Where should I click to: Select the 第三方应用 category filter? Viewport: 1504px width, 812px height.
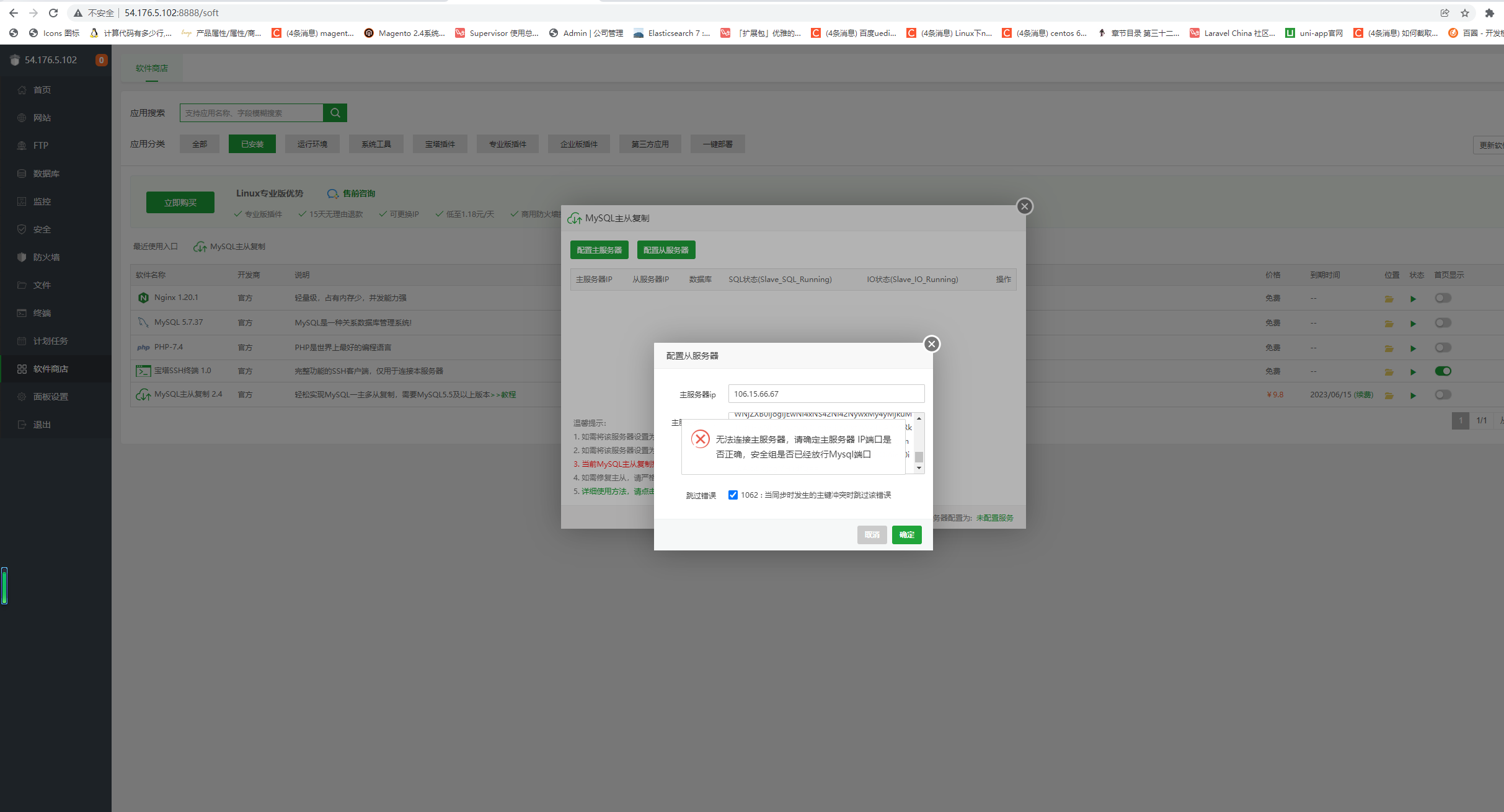[x=650, y=144]
